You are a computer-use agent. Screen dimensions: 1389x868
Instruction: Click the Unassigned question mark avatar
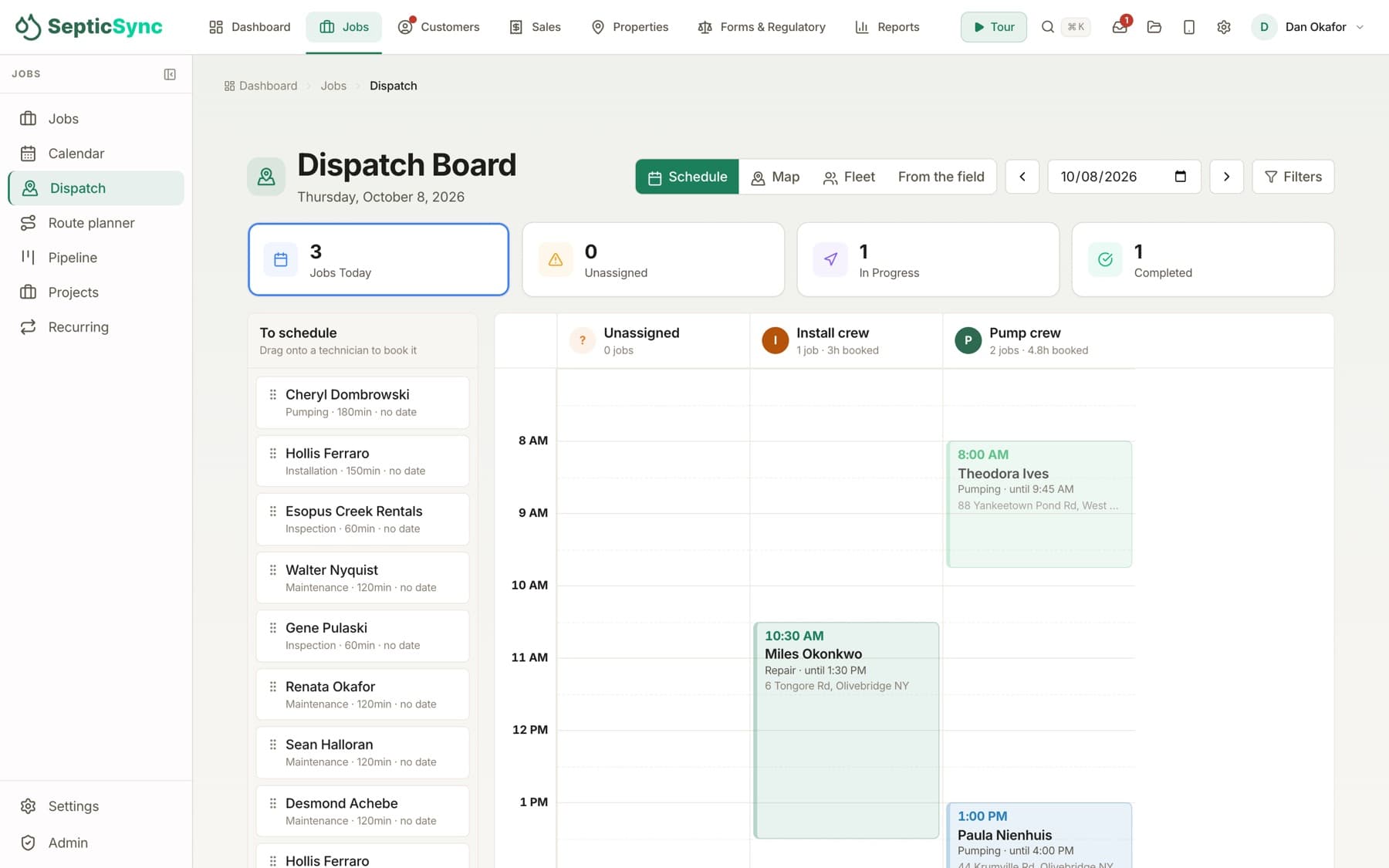[x=582, y=340]
